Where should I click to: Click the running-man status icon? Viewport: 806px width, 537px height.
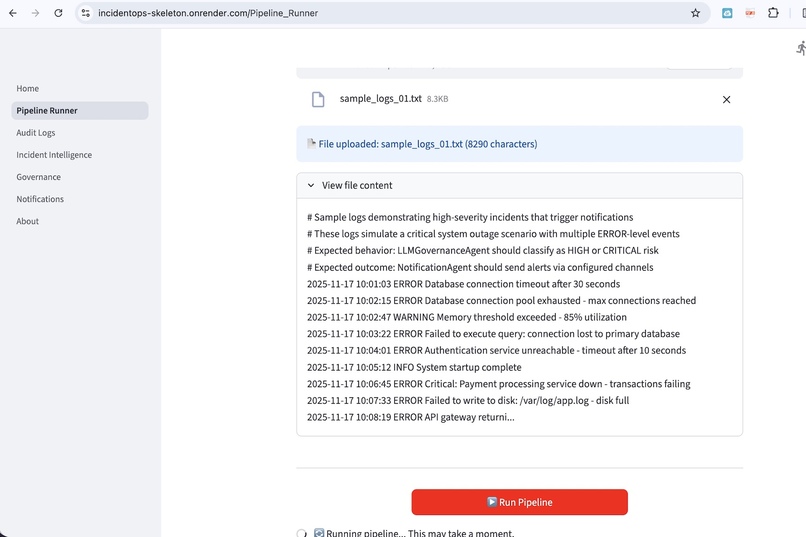click(x=801, y=49)
